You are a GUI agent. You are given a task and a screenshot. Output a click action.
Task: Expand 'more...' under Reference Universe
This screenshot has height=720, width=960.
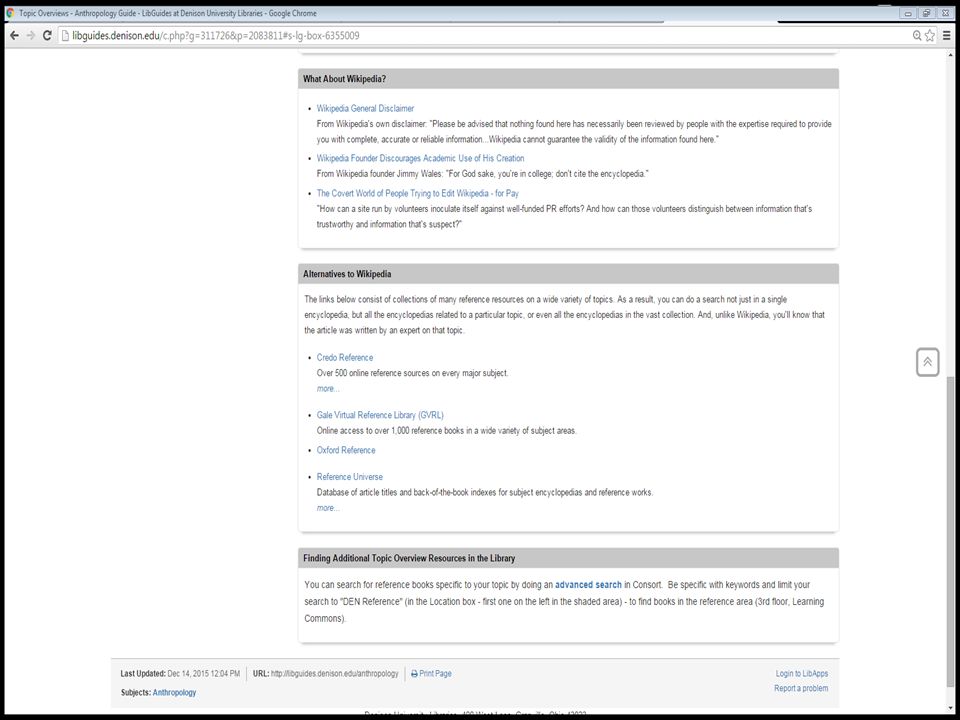click(x=328, y=508)
